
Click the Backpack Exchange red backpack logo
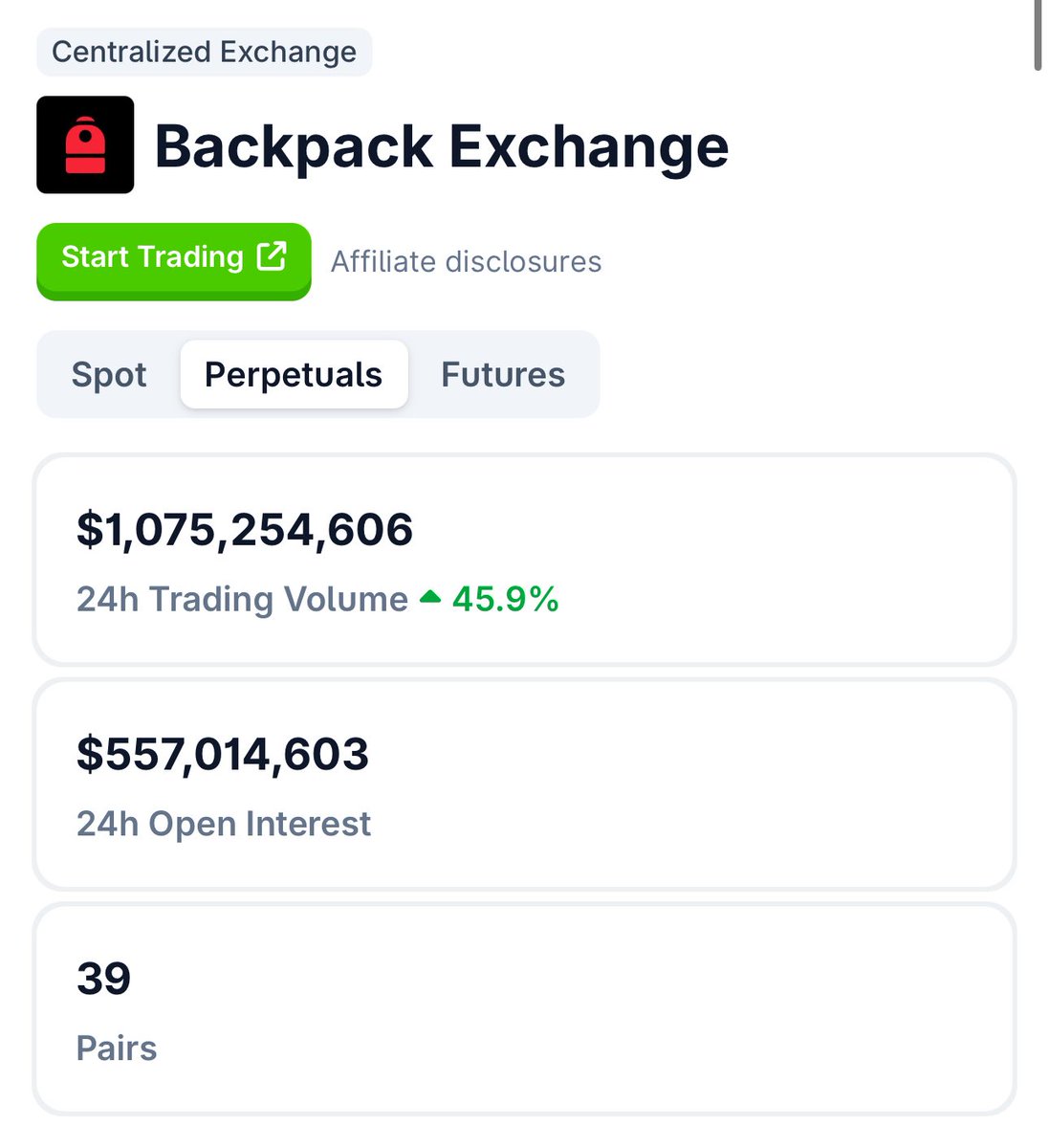click(85, 144)
